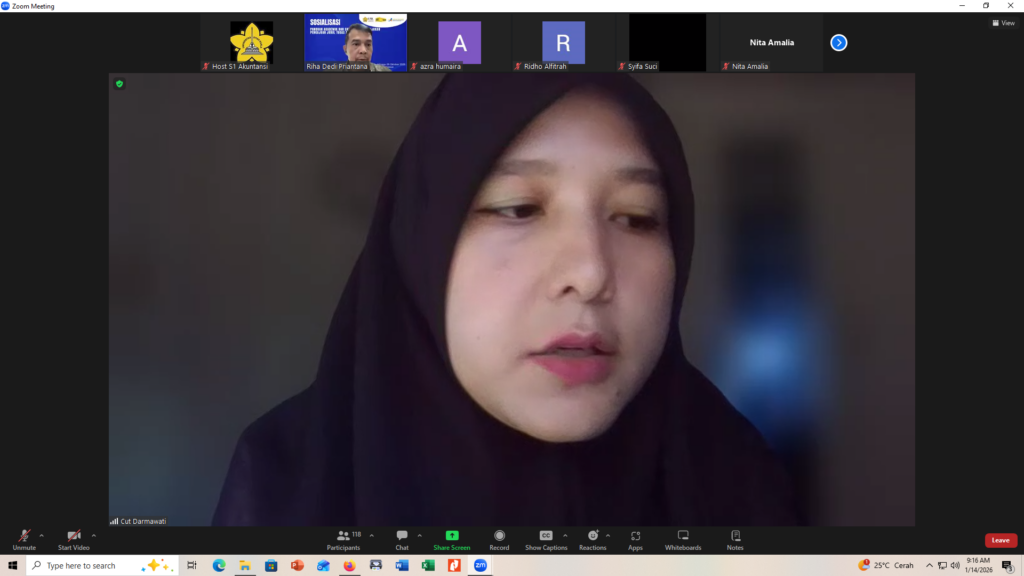Unmute the microphone
This screenshot has width=1024, height=576.
click(24, 539)
